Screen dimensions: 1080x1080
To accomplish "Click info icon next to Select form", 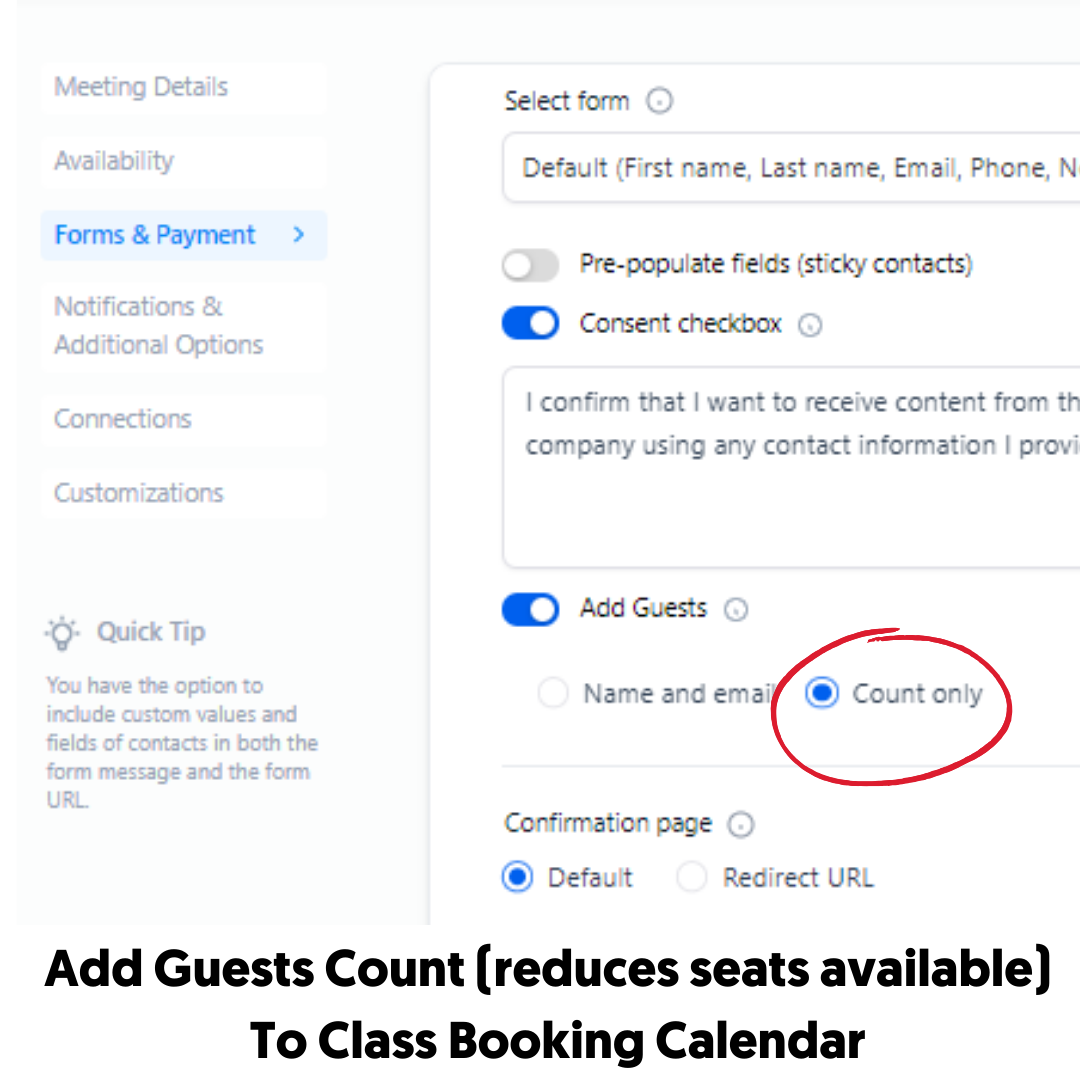I will pyautogui.click(x=659, y=101).
